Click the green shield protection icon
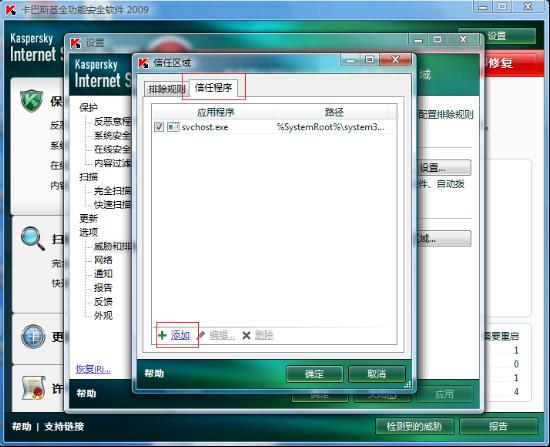Screen dimensions: 550x447 click(x=32, y=101)
